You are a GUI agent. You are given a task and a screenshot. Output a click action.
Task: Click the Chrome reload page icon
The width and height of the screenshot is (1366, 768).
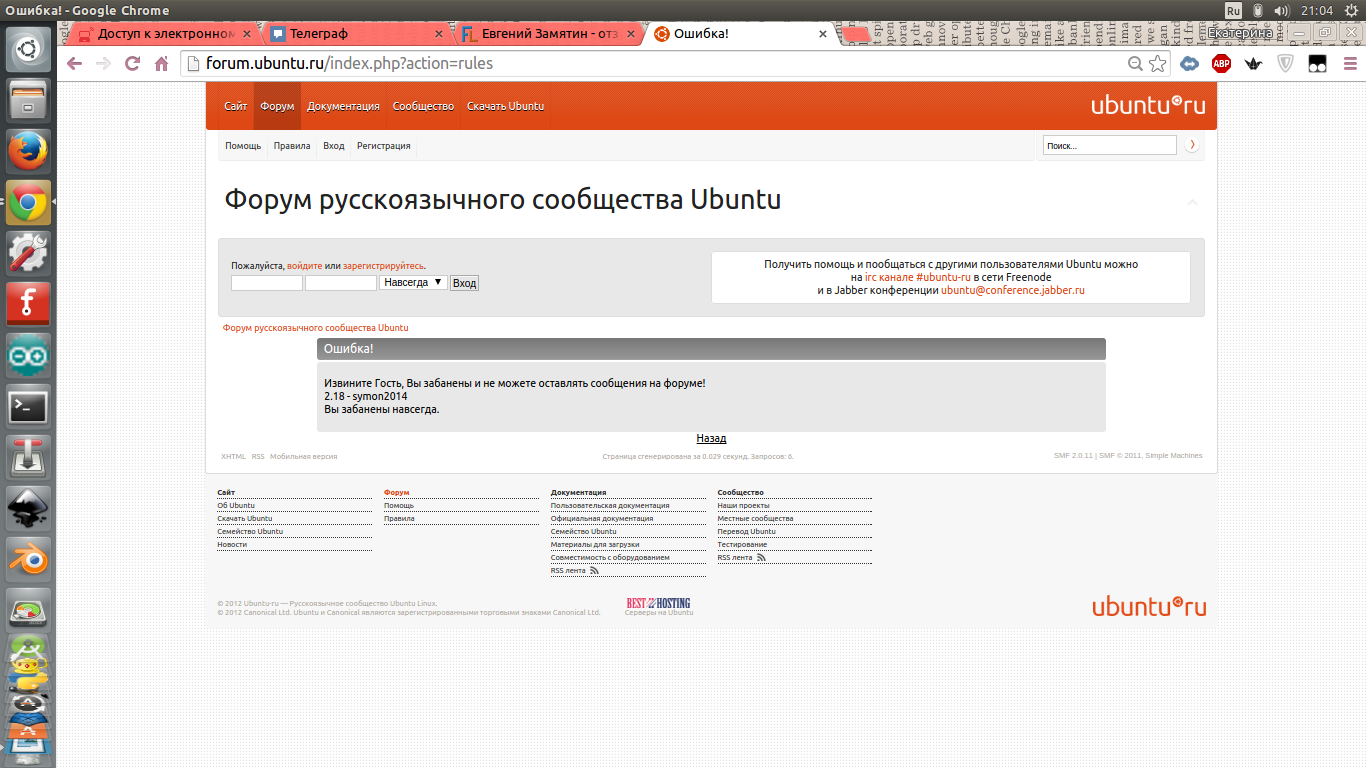point(132,64)
